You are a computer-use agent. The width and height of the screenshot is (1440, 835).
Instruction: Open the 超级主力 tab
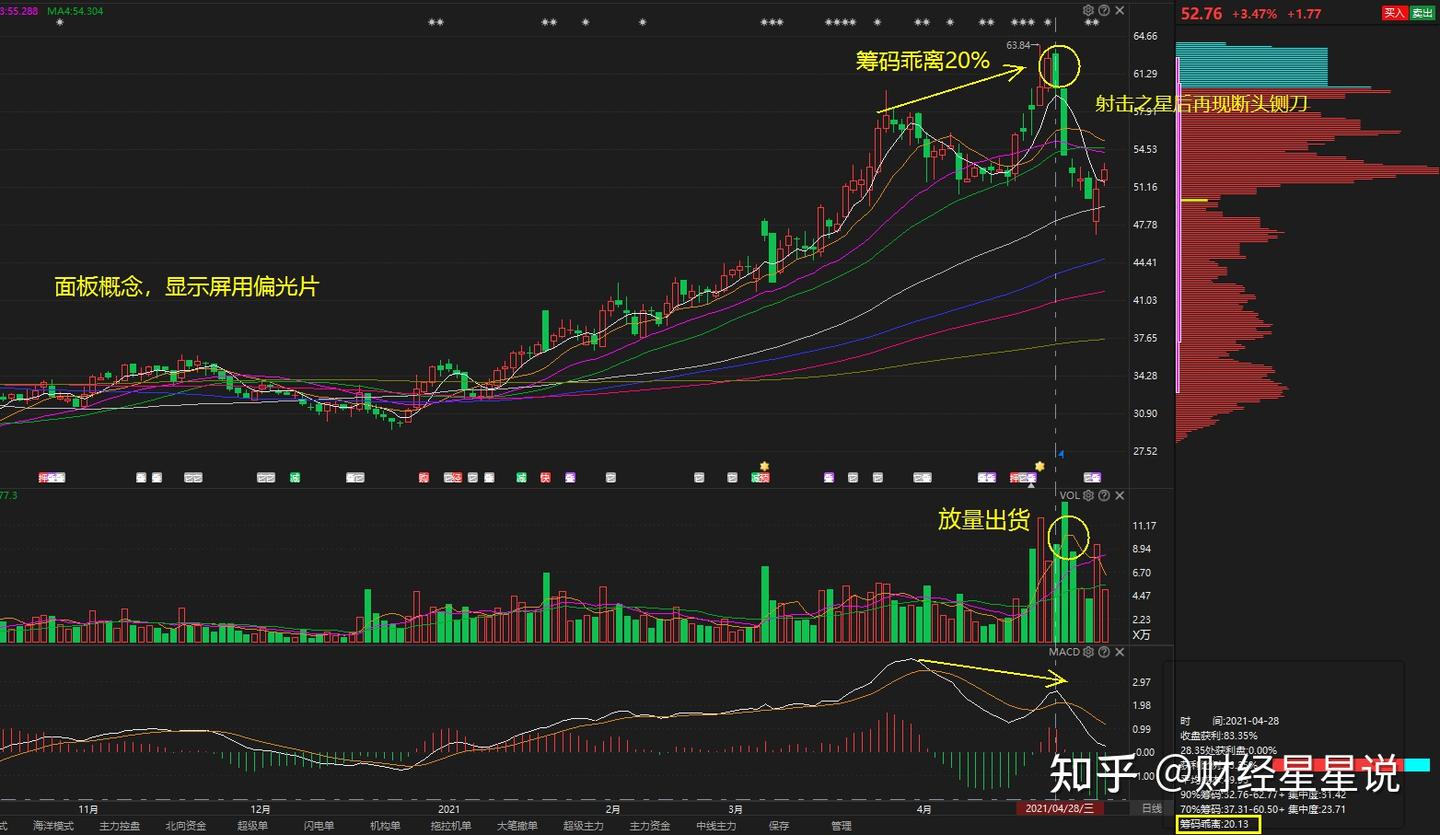(x=583, y=826)
